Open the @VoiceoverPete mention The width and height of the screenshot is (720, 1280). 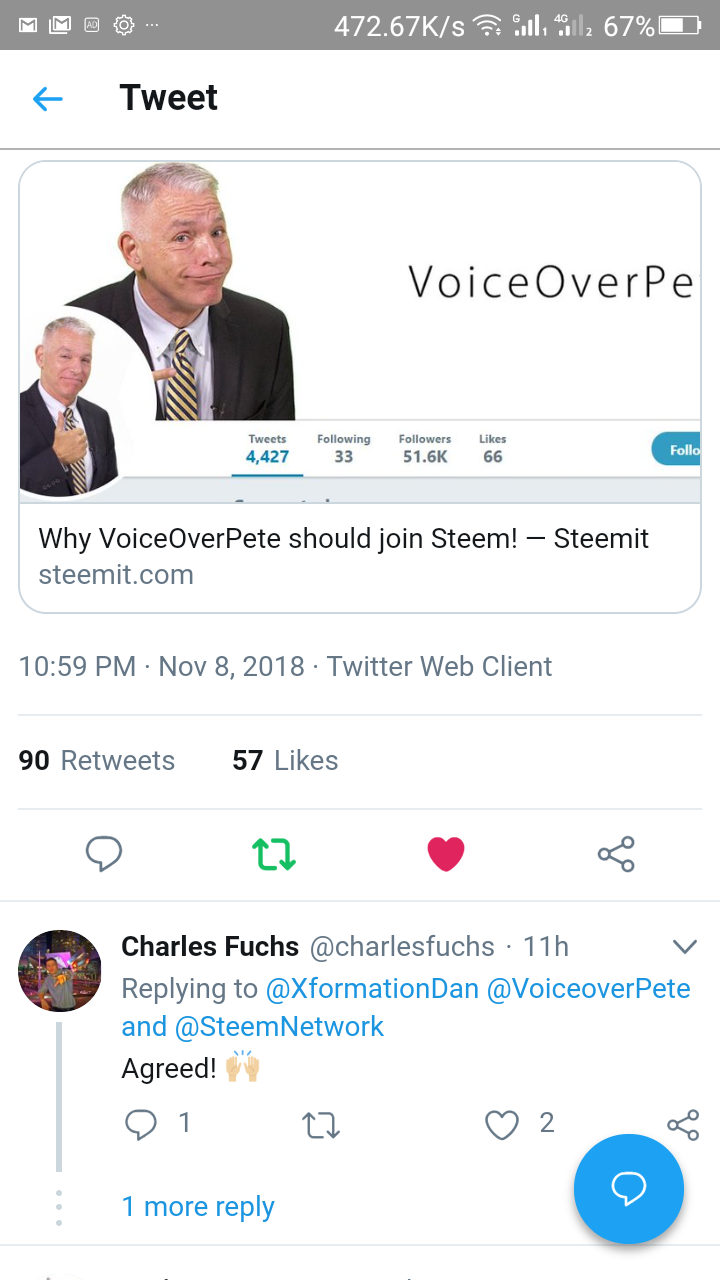[x=589, y=989]
